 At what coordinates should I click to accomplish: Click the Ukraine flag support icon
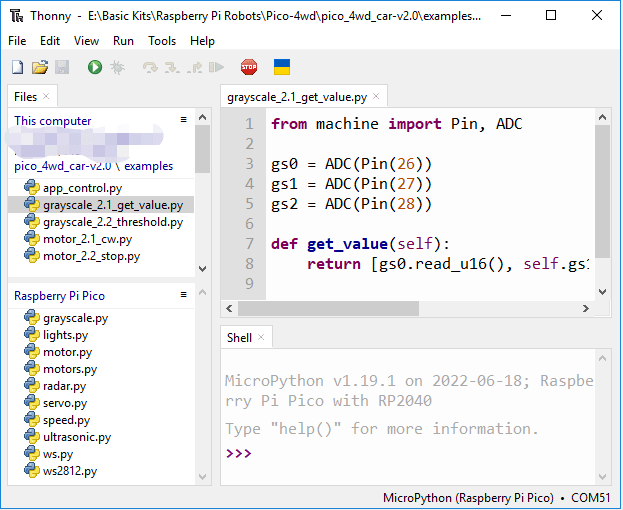click(282, 67)
